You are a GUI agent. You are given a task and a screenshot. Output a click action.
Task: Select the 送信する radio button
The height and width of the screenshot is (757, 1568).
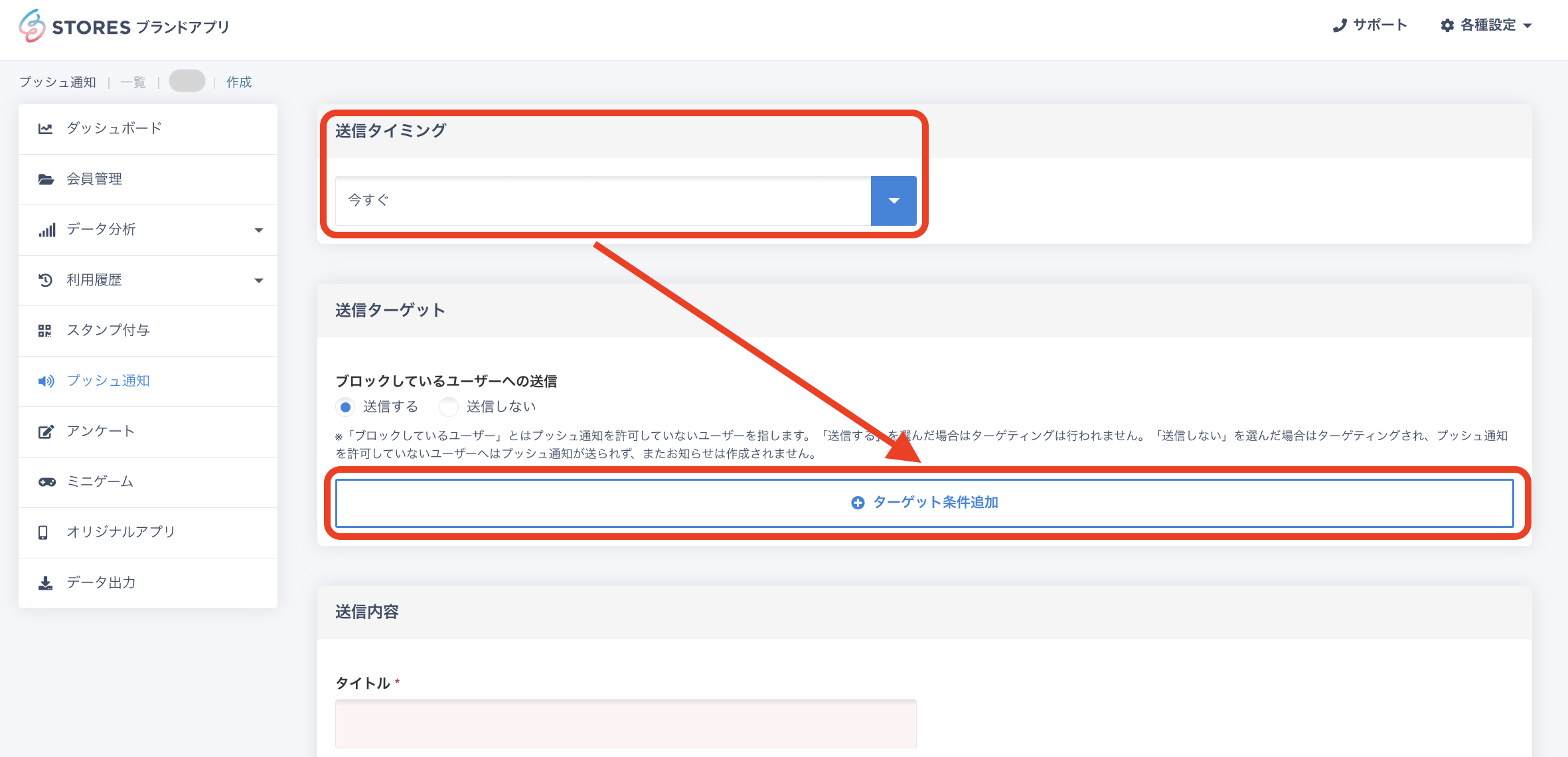[345, 407]
